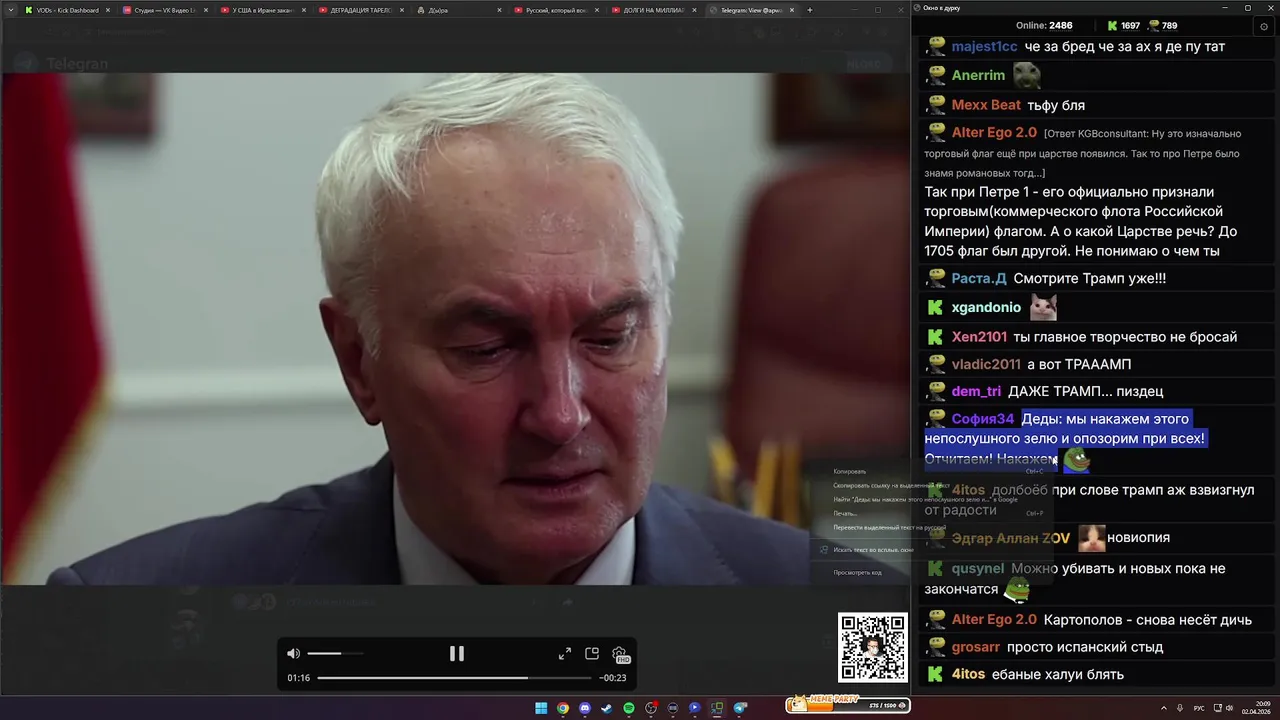Open the clock showing 20:09
The height and width of the screenshot is (720, 1280).
(x=1257, y=708)
